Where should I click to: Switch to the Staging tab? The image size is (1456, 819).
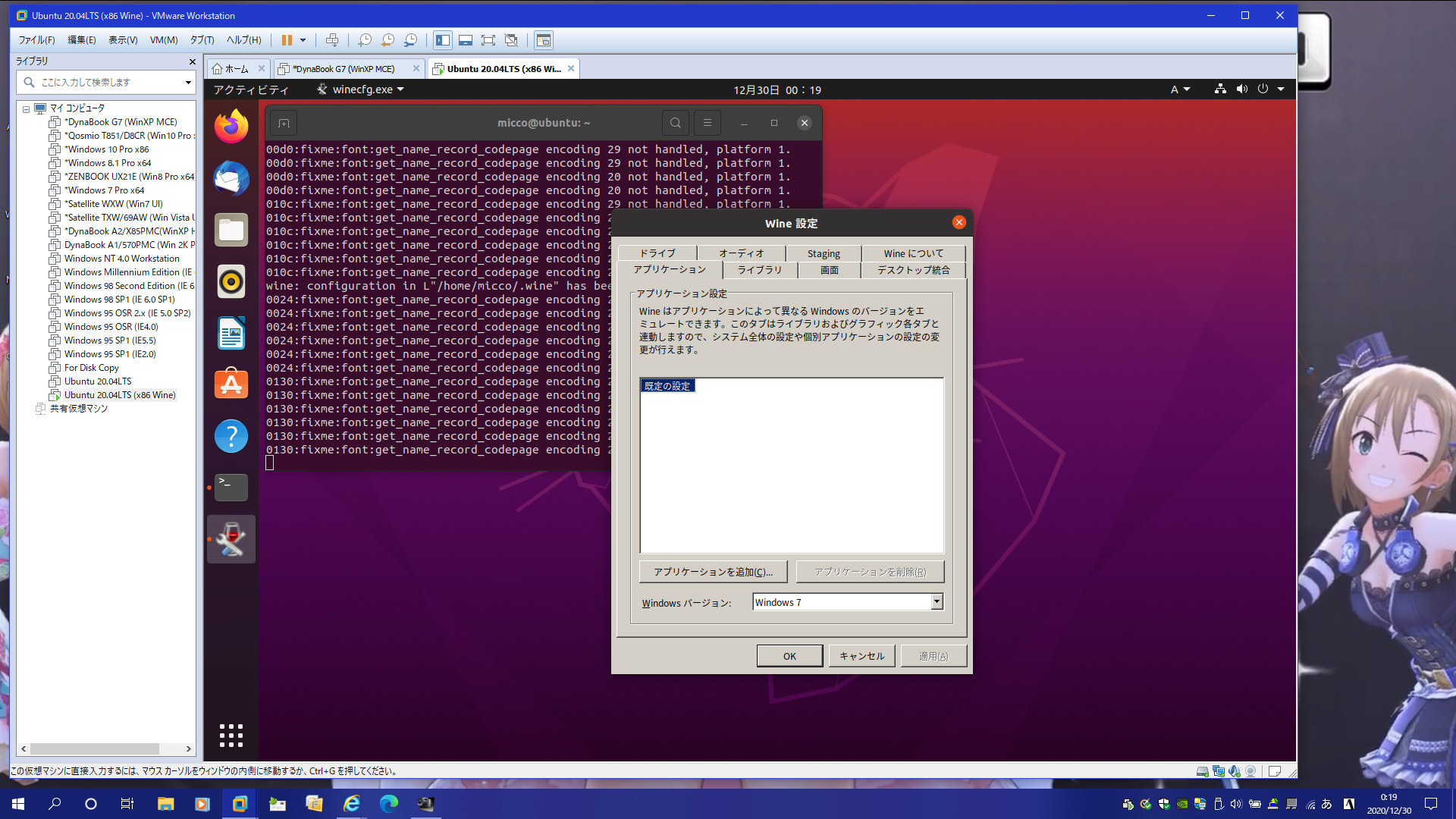[824, 253]
